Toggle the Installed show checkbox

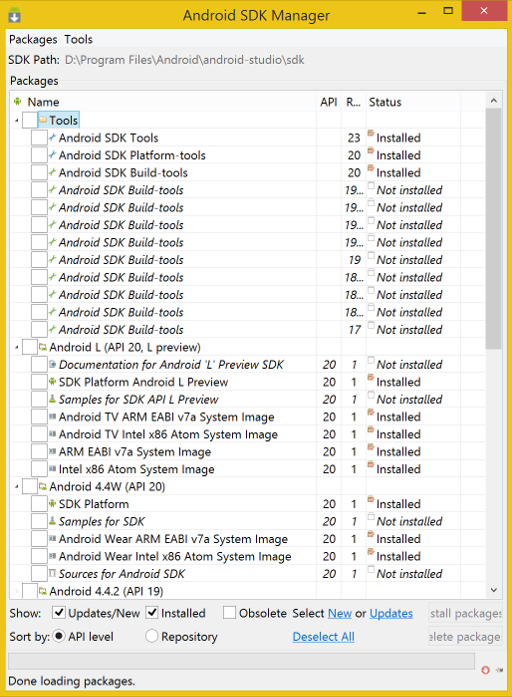point(152,613)
